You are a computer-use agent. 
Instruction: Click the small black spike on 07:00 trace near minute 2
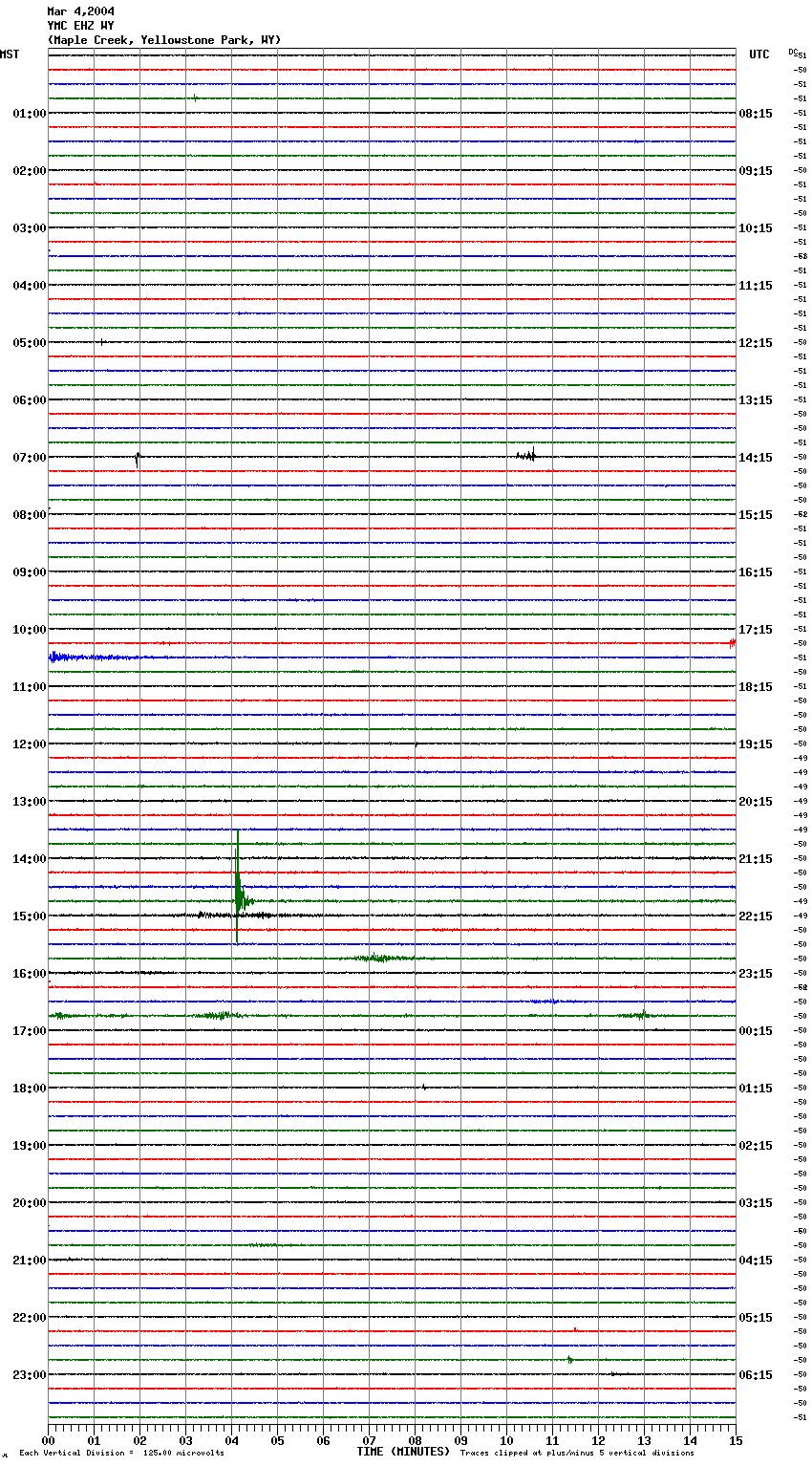pyautogui.click(x=138, y=459)
